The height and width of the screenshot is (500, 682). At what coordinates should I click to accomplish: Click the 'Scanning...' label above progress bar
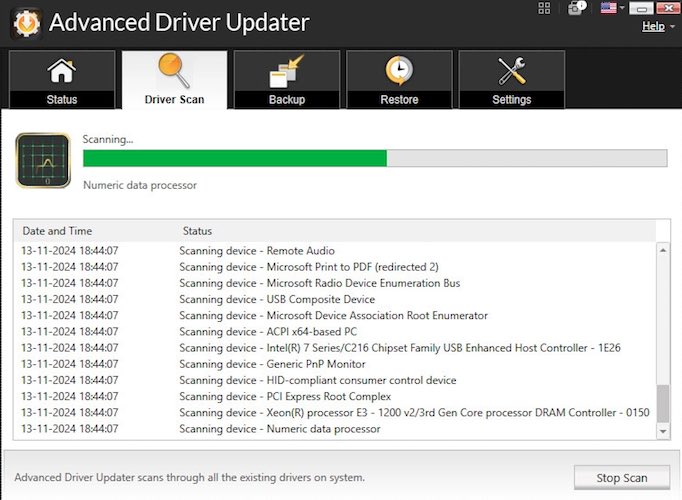108,140
